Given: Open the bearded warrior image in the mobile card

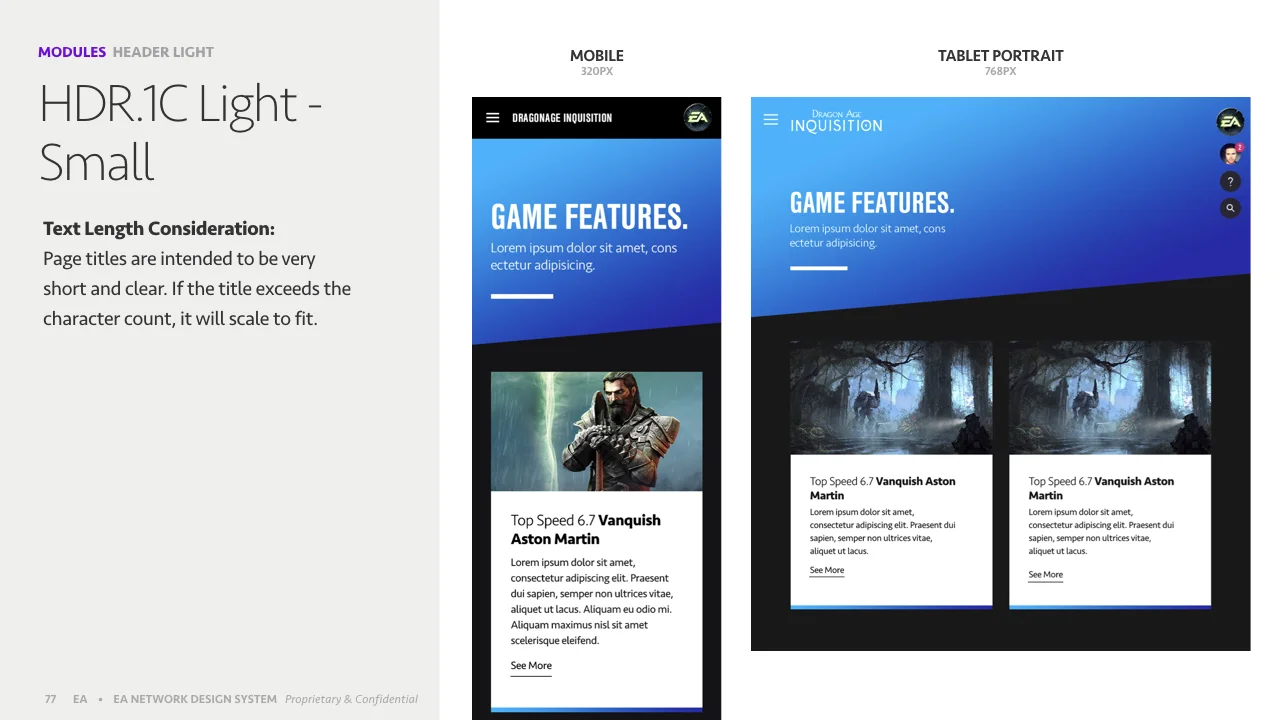Looking at the screenshot, I should coord(596,432).
